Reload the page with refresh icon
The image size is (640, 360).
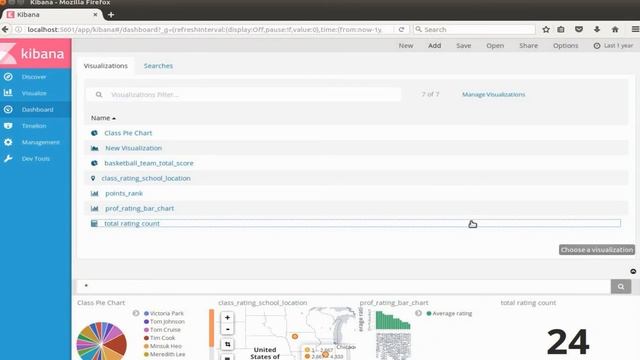point(402,29)
